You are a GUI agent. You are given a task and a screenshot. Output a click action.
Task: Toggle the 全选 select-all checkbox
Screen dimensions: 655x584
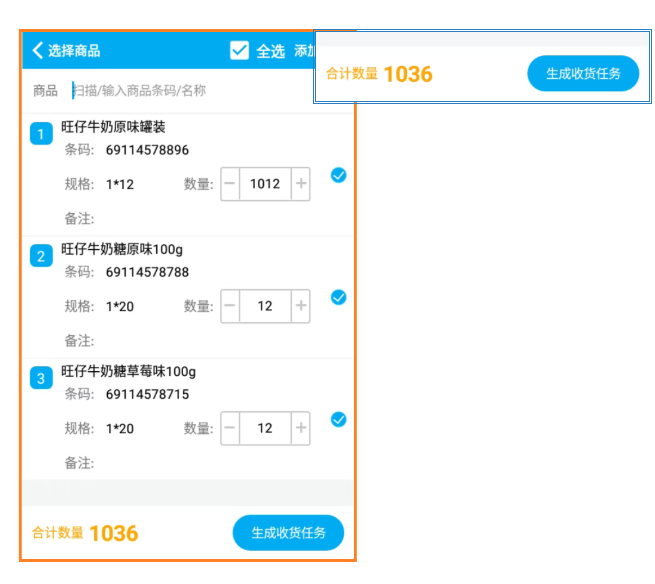click(x=239, y=50)
